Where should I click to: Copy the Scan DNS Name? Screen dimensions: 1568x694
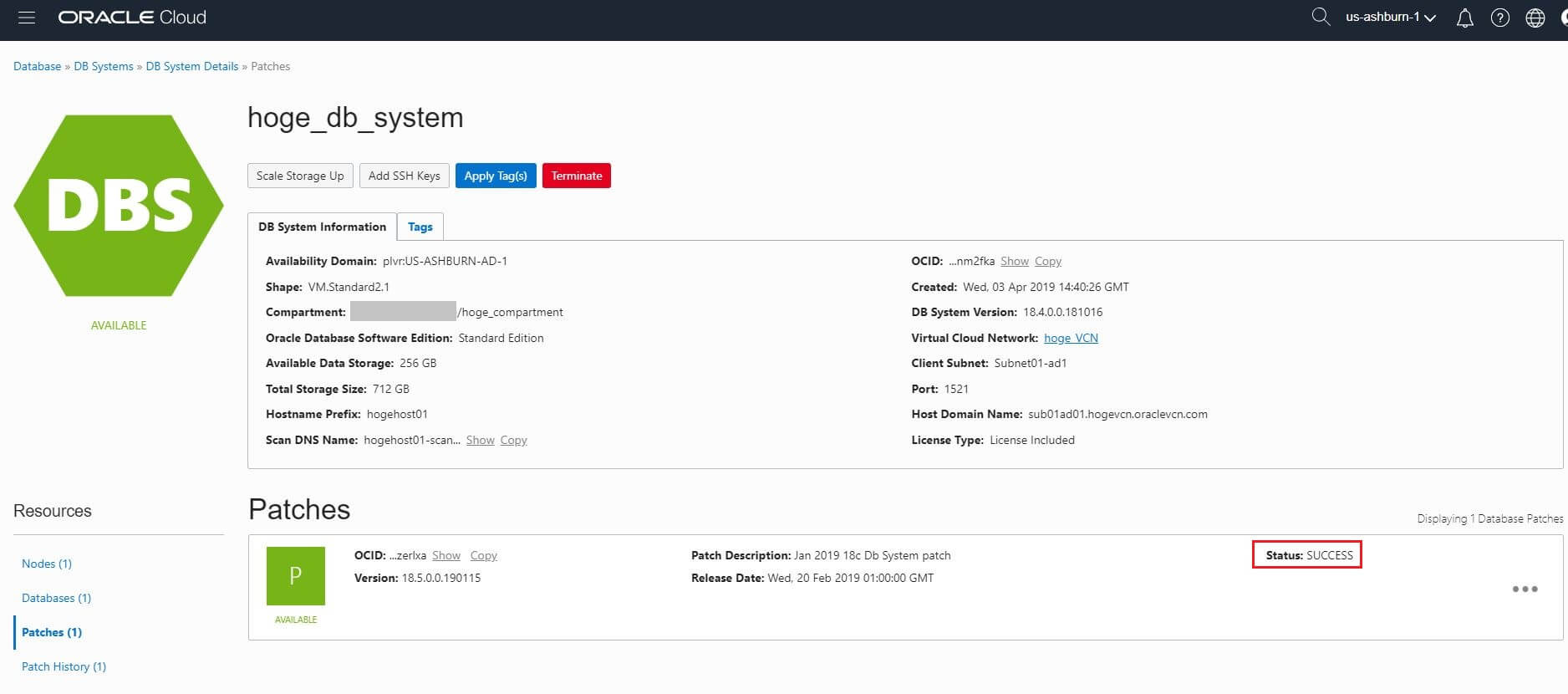(x=514, y=440)
